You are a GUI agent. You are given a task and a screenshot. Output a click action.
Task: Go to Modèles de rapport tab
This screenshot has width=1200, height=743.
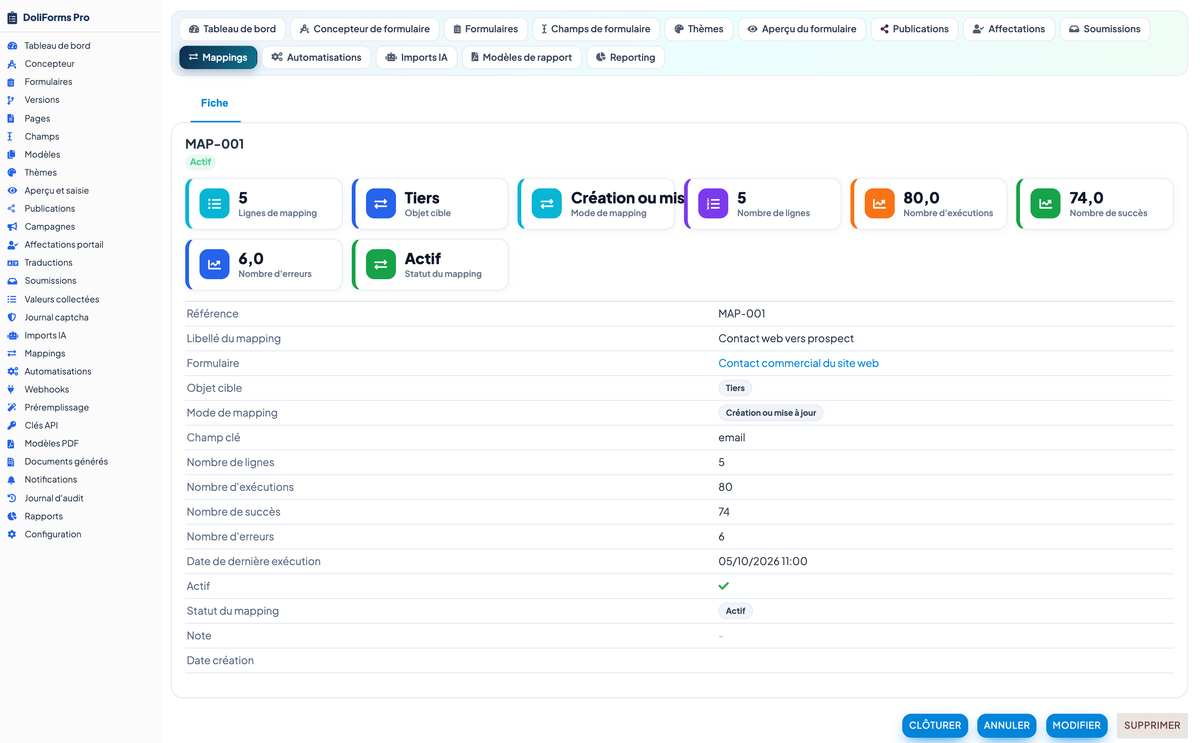(x=521, y=58)
